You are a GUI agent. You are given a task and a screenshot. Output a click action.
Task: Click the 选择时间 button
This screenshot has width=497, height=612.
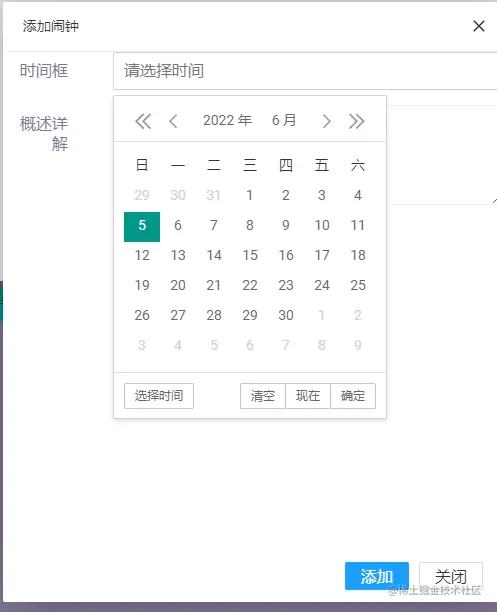point(159,396)
